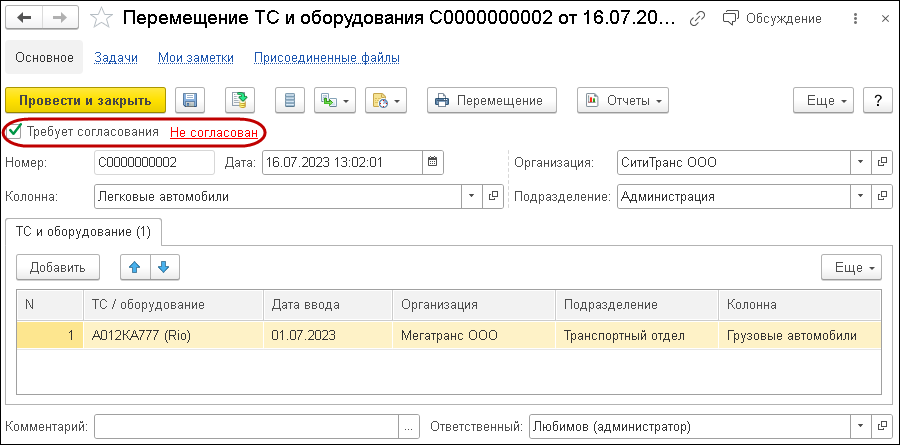Copy link to document via chain icon
This screenshot has width=900, height=445.
coord(697,19)
